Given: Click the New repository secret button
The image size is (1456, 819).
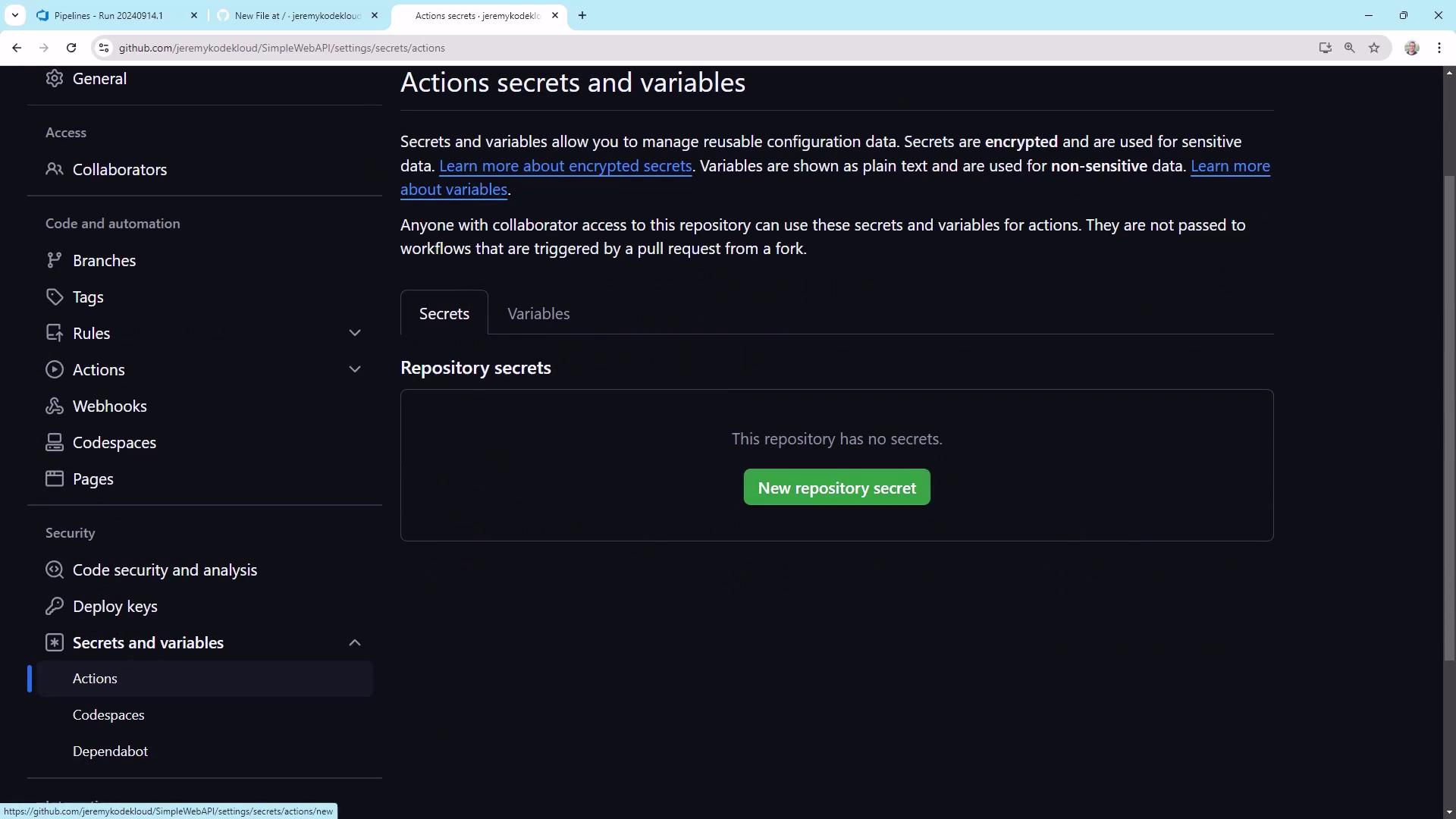Looking at the screenshot, I should point(836,488).
